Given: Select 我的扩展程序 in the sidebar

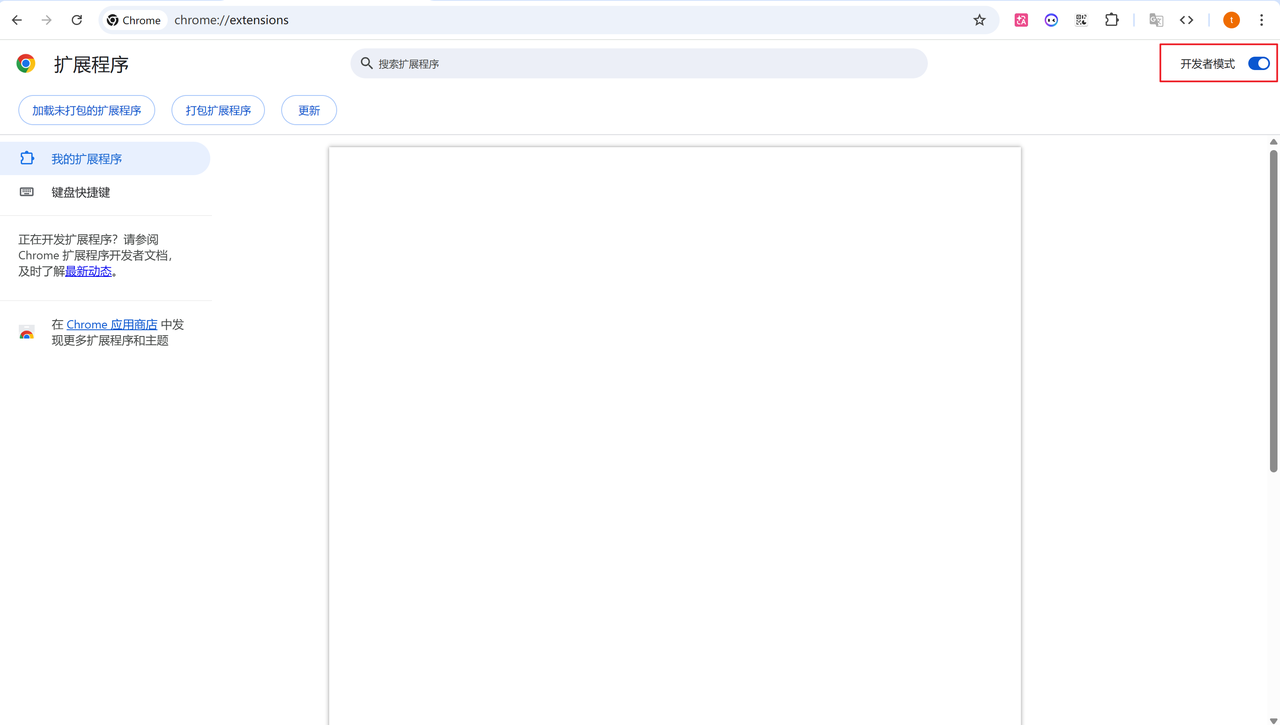Looking at the screenshot, I should click(x=87, y=159).
